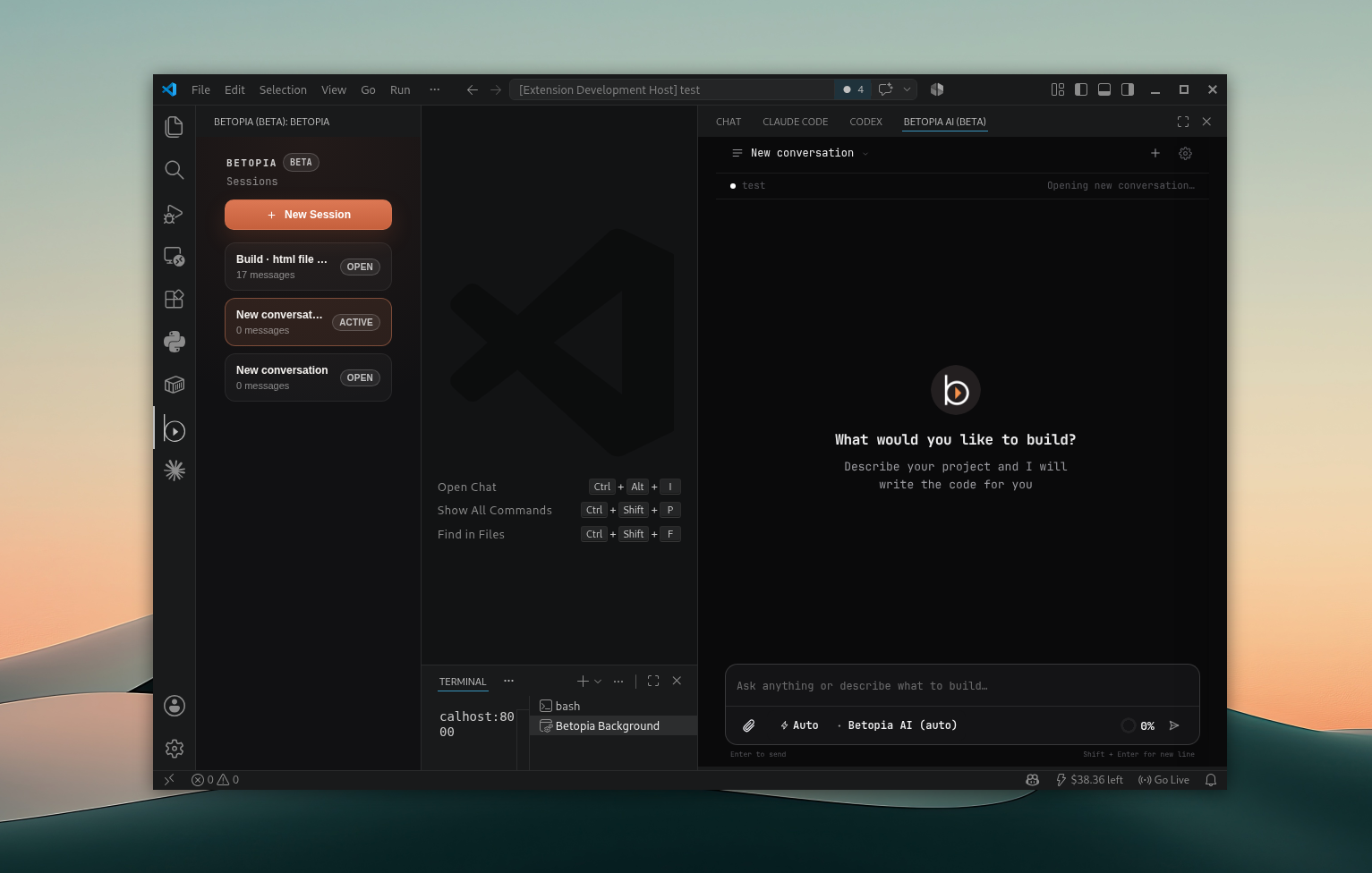The image size is (1372, 873).
Task: Open the Edit menu
Action: point(234,89)
